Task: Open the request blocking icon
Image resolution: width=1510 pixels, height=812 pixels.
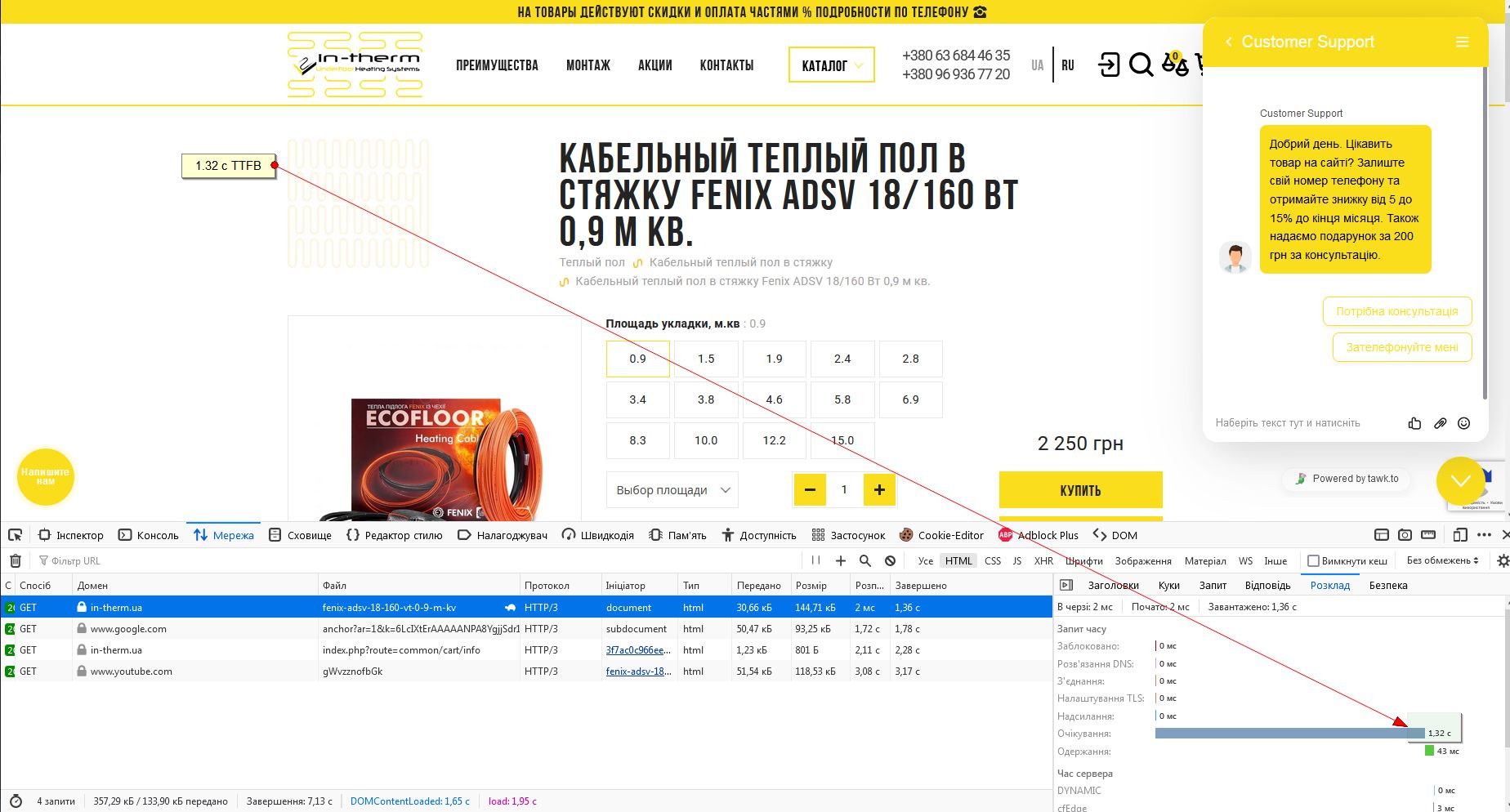Action: coord(890,560)
